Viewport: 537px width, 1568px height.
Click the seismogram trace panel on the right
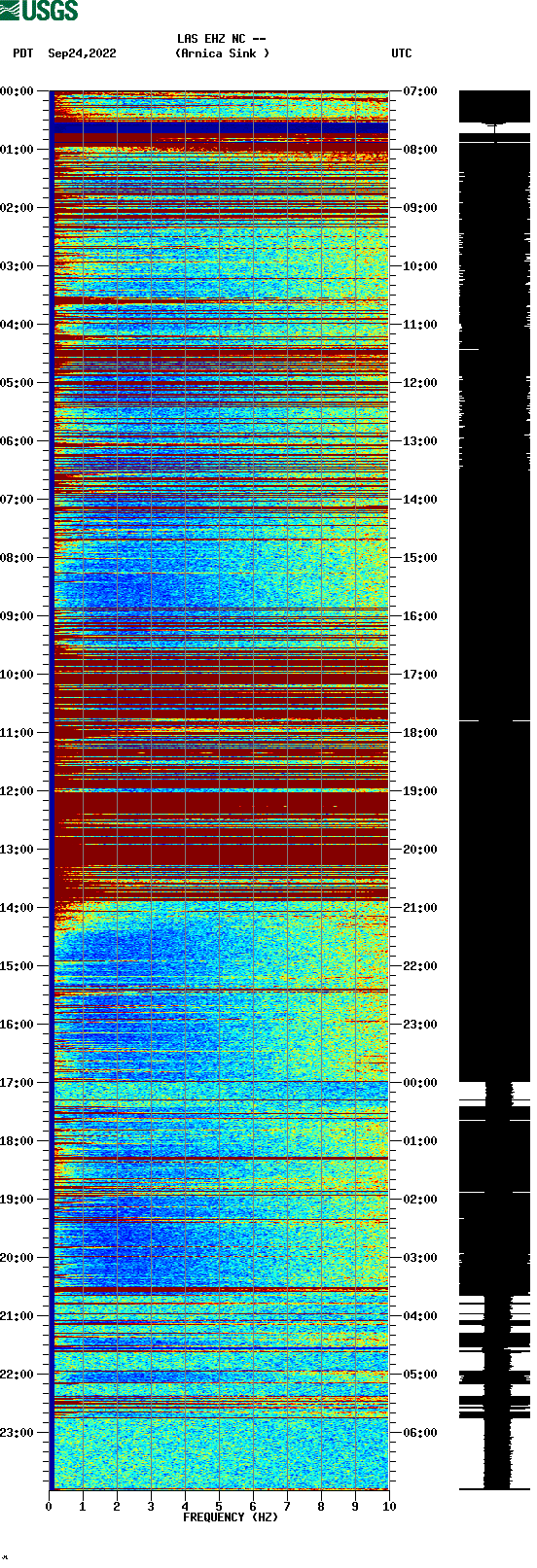coord(494,789)
